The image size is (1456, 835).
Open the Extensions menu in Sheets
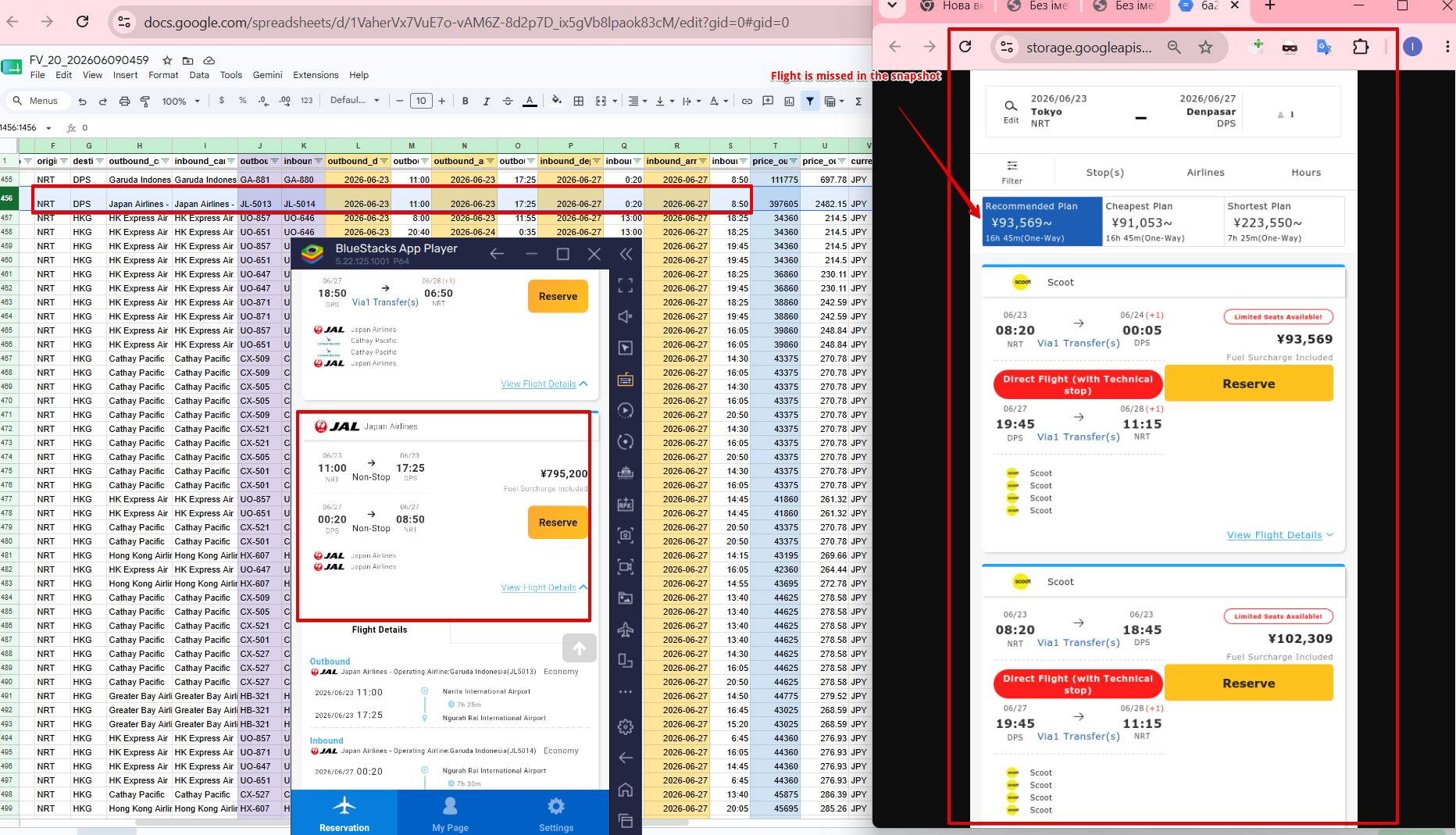pos(316,75)
